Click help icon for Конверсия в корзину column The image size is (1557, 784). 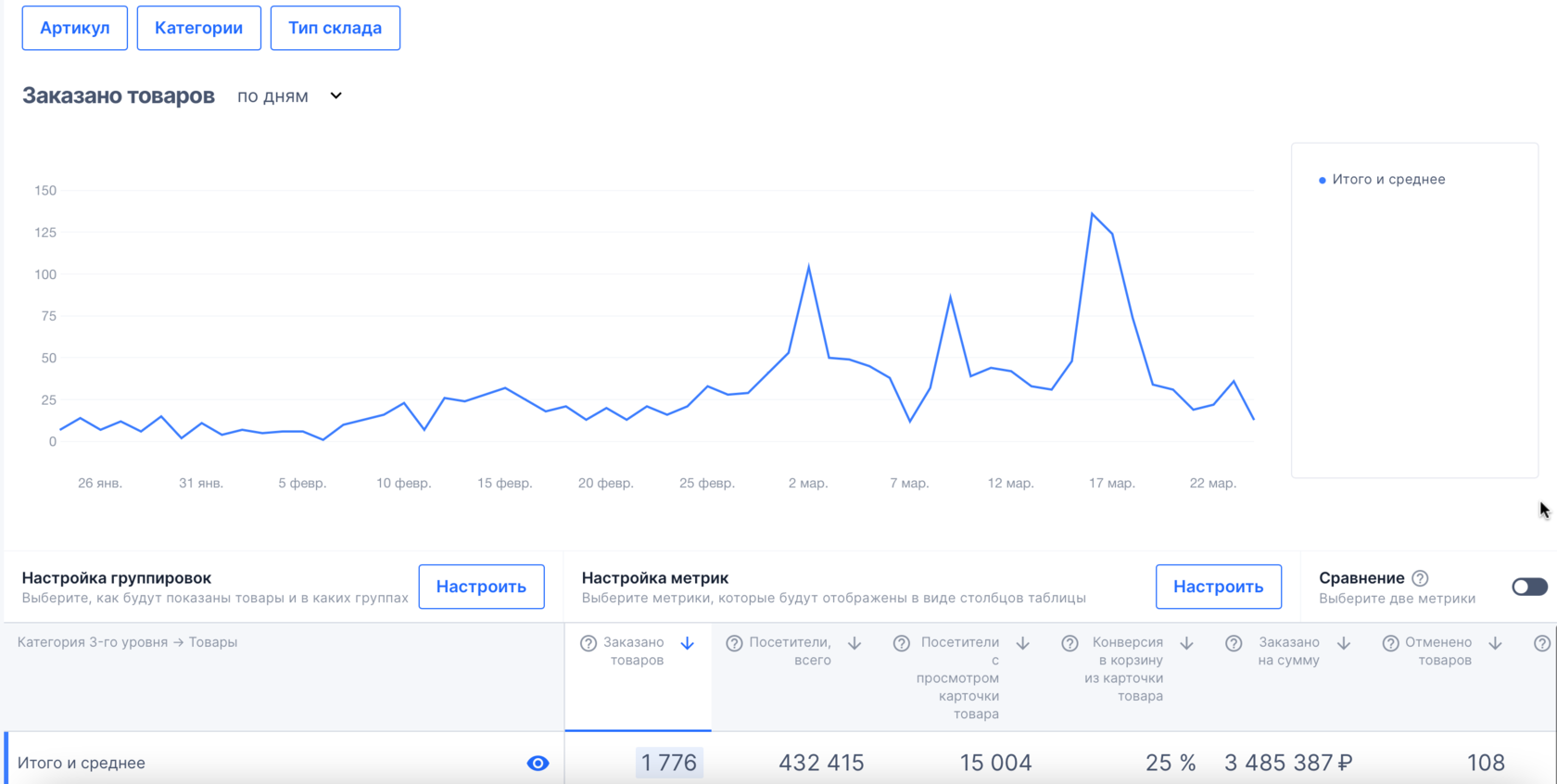1070,643
